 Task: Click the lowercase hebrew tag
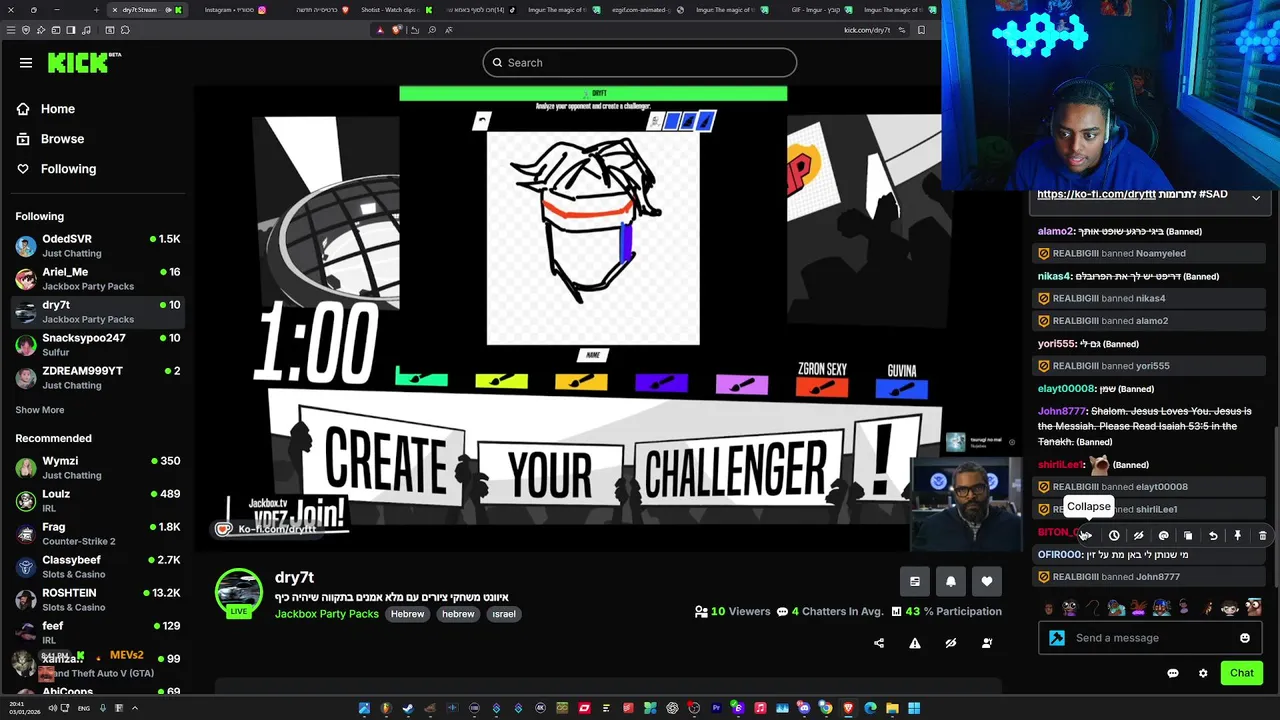[x=459, y=614]
